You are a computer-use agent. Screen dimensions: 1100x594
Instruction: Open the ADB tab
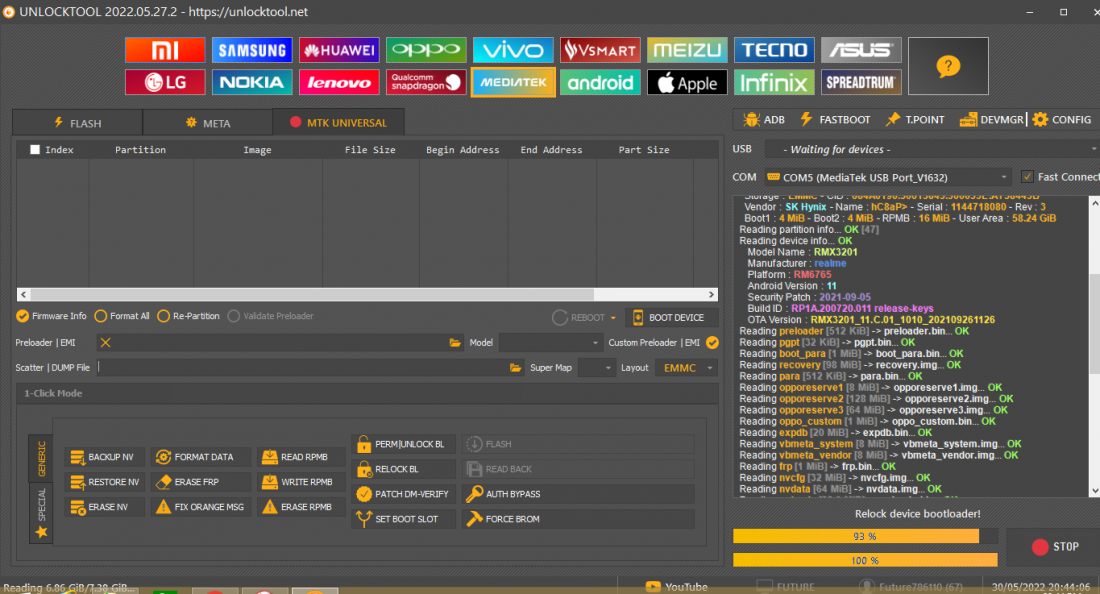pyautogui.click(x=764, y=119)
